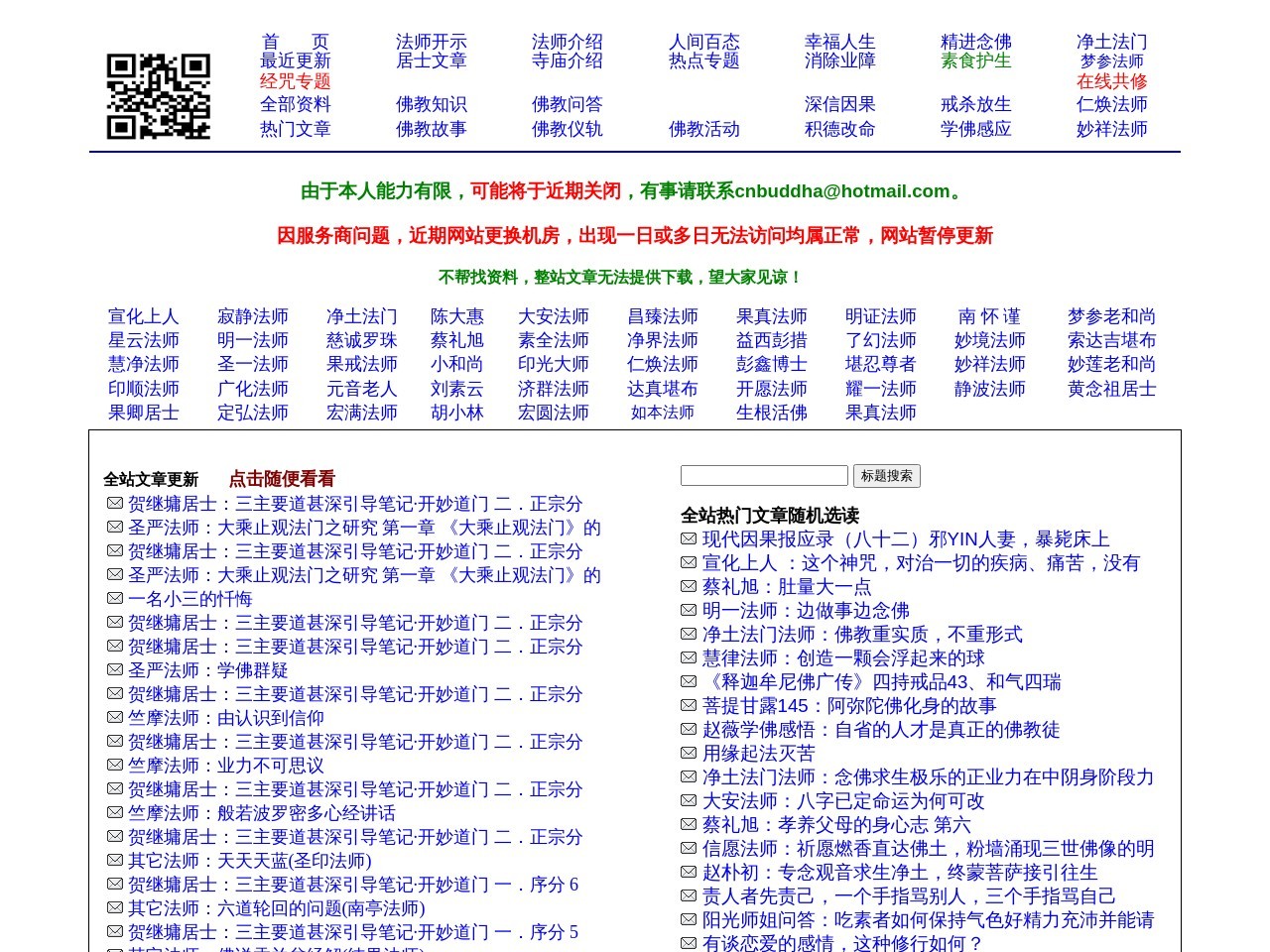This screenshot has height=952, width=1270.
Task: Open the 点击随便看看 link
Action: click(x=282, y=479)
